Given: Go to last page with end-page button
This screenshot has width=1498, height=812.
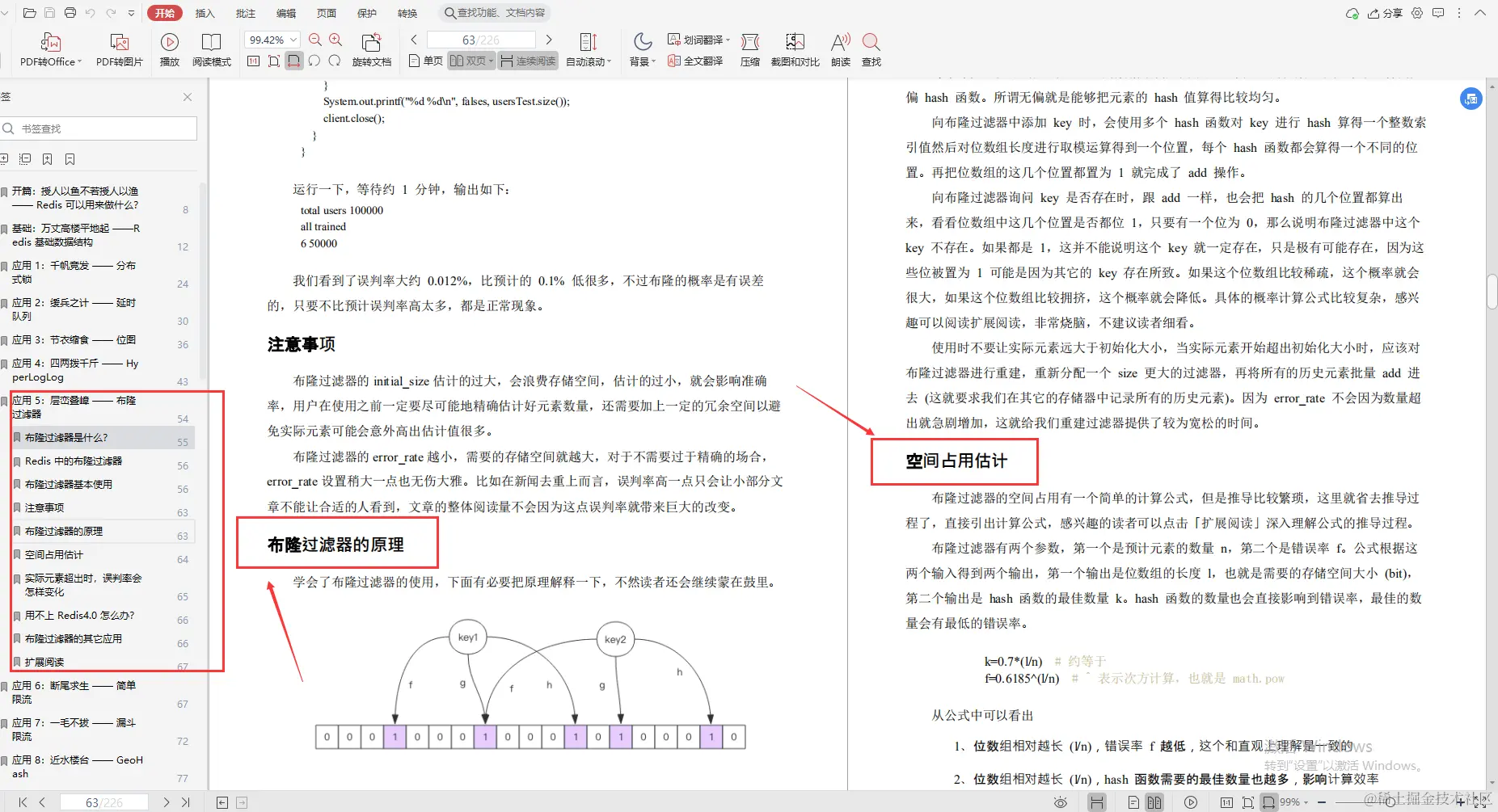Looking at the screenshot, I should tap(186, 801).
